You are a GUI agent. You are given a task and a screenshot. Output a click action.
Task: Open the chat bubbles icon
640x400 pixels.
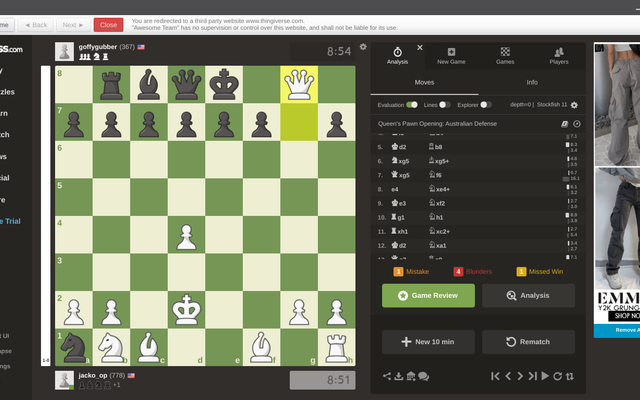pyautogui.click(x=423, y=376)
